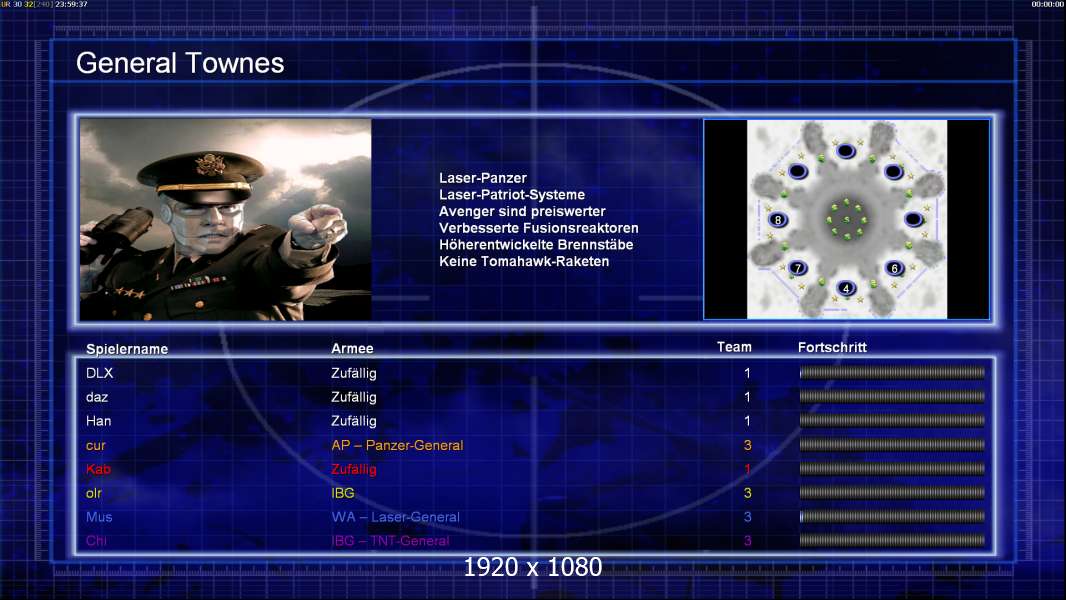Click olr loading progress bar

tap(892, 493)
